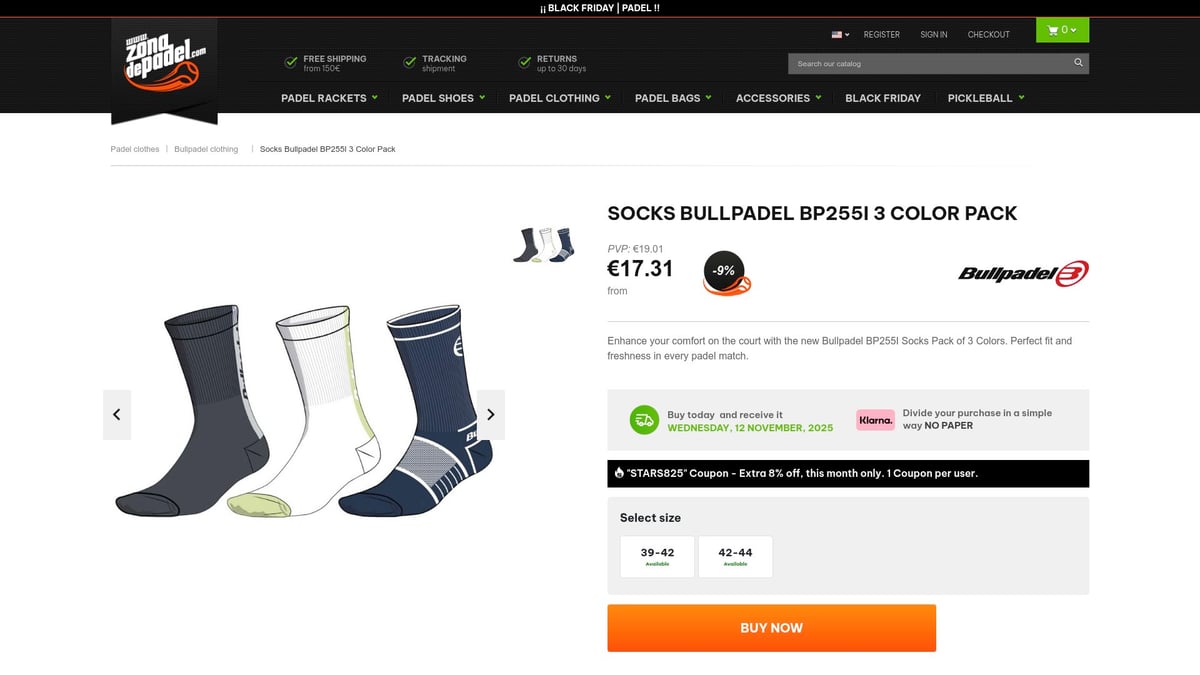Click the Bullpadel brand logo
1200x675 pixels.
(x=1022, y=272)
